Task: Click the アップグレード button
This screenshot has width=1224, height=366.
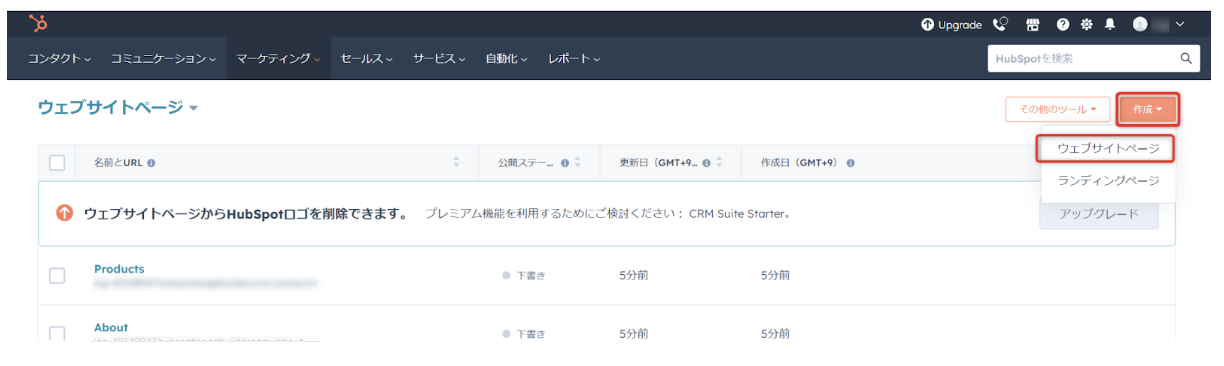Action: click(x=1098, y=214)
